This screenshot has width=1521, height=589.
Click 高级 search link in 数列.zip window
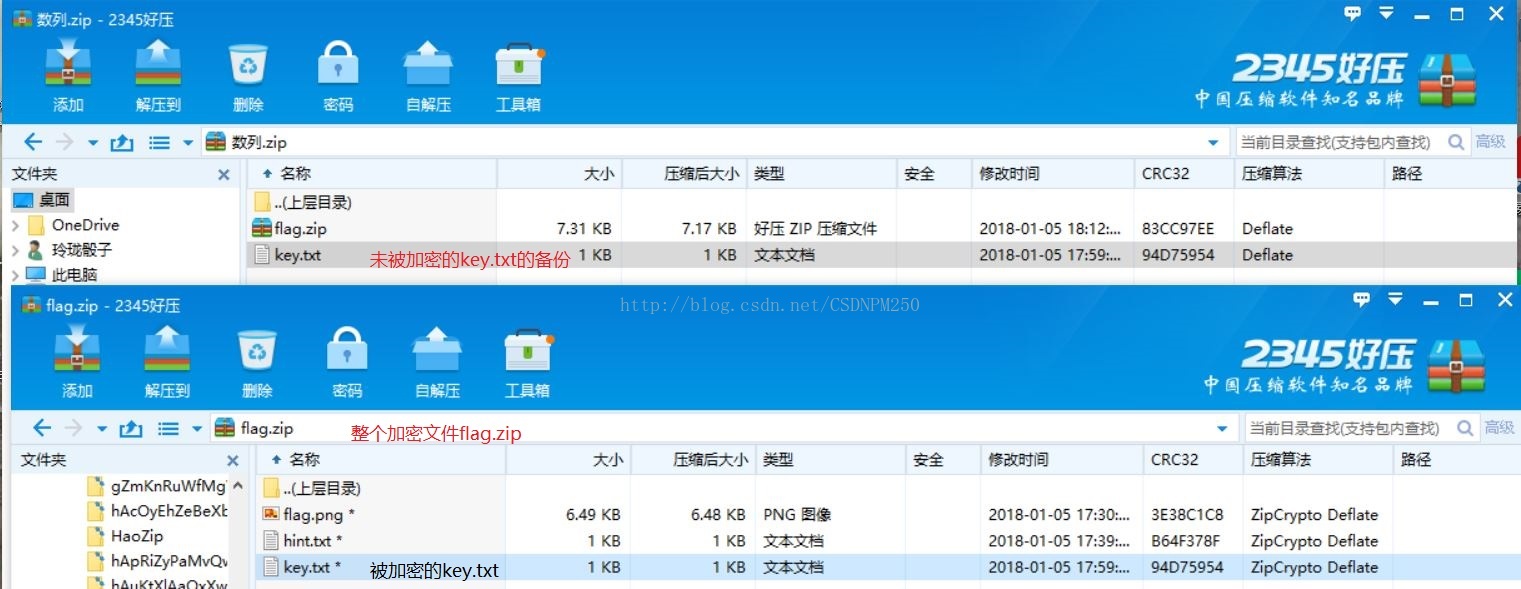pos(1490,142)
